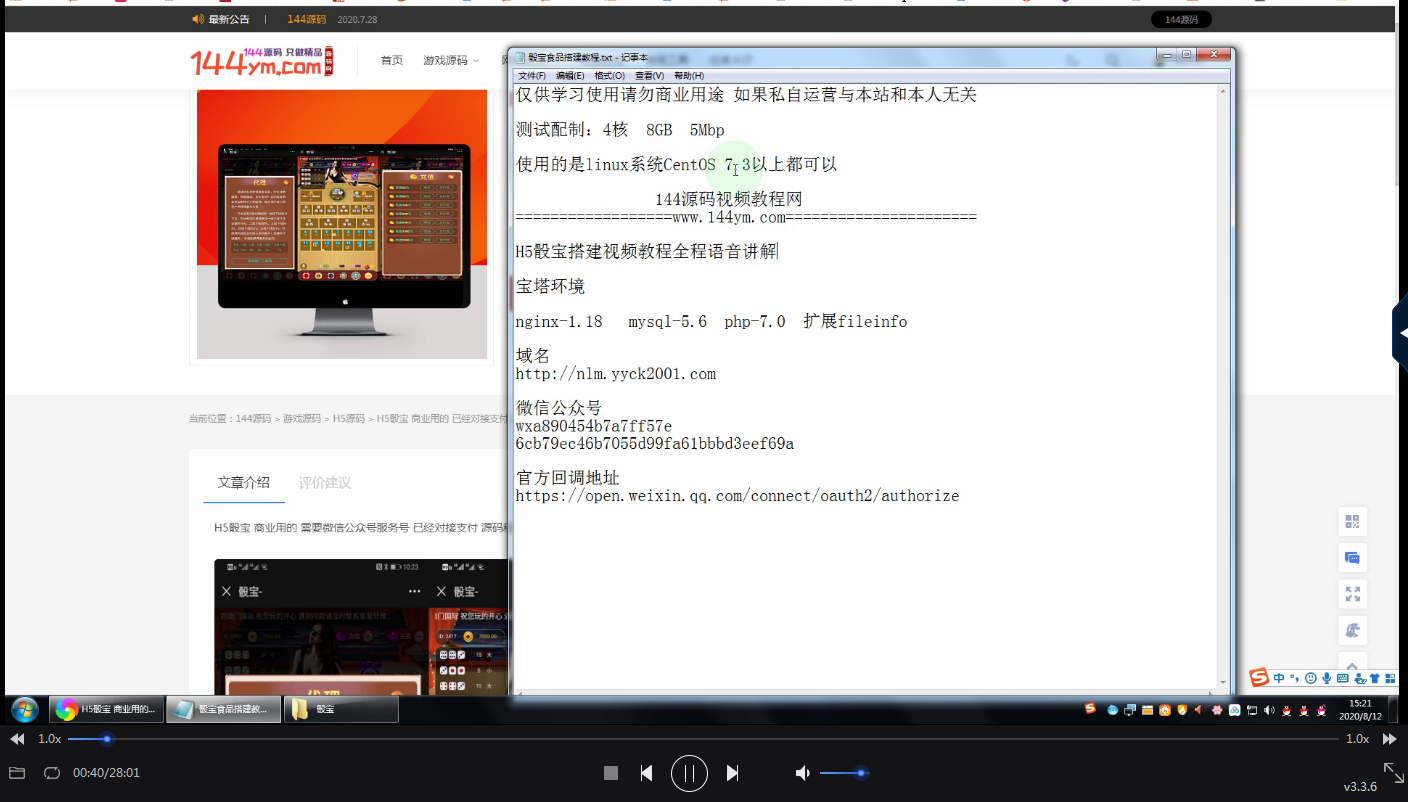Open the chat bubbles sidebar icon
The image size is (1408, 802).
tap(1352, 558)
